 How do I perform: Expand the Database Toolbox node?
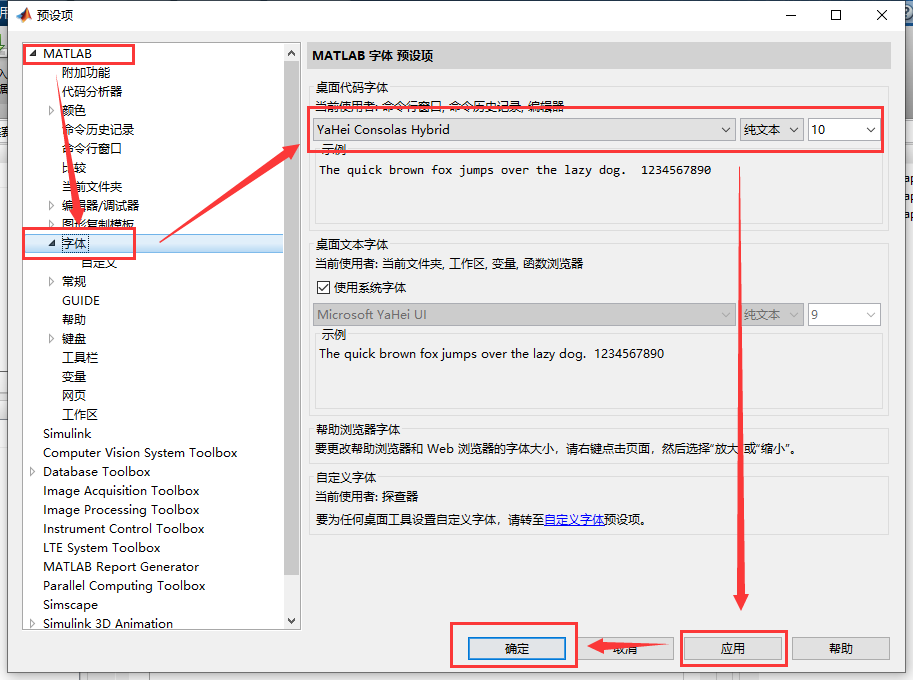pos(33,472)
